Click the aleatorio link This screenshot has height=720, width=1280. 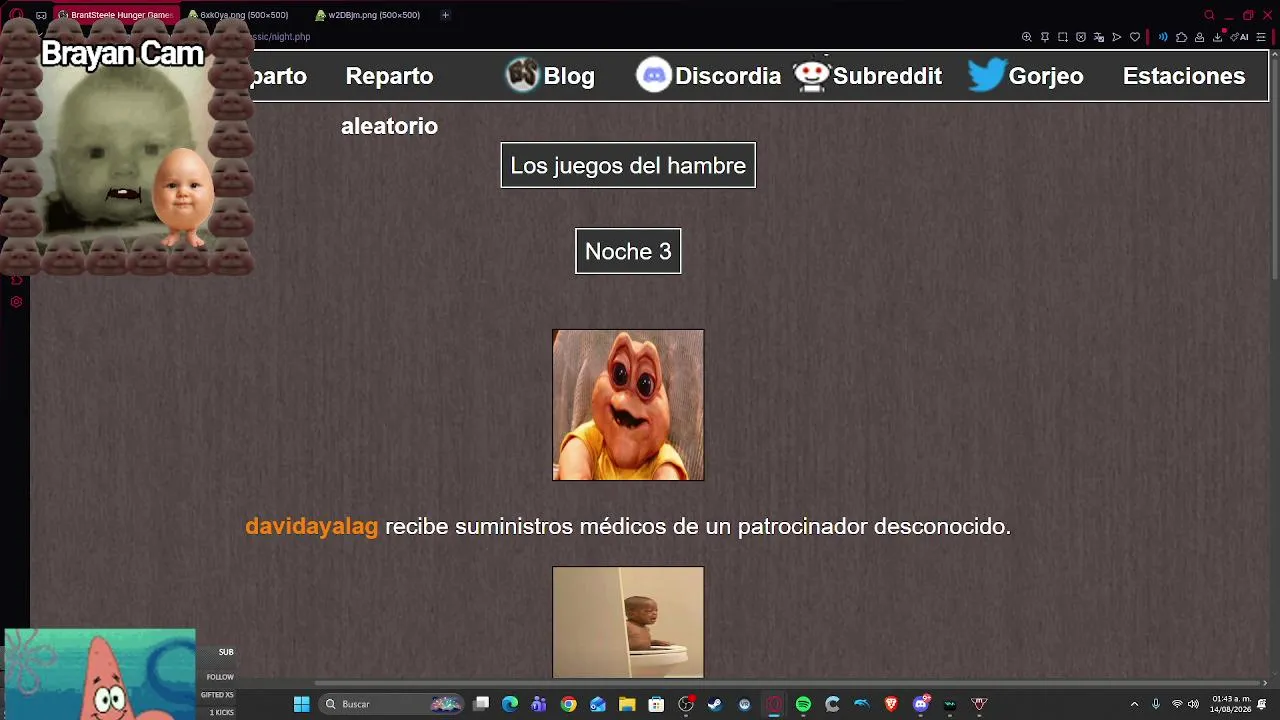[389, 126]
